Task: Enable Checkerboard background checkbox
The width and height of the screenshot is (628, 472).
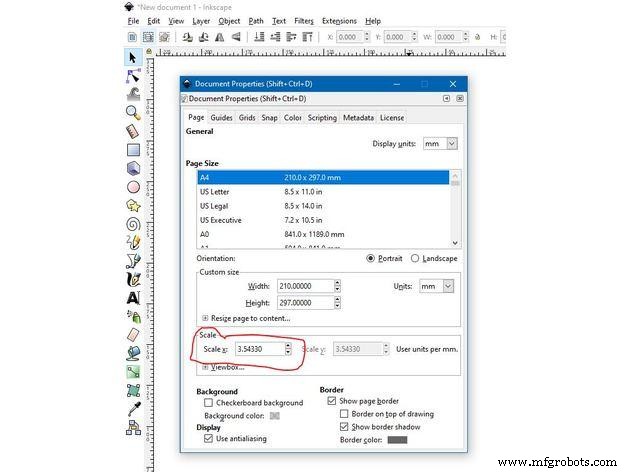Action: click(208, 403)
